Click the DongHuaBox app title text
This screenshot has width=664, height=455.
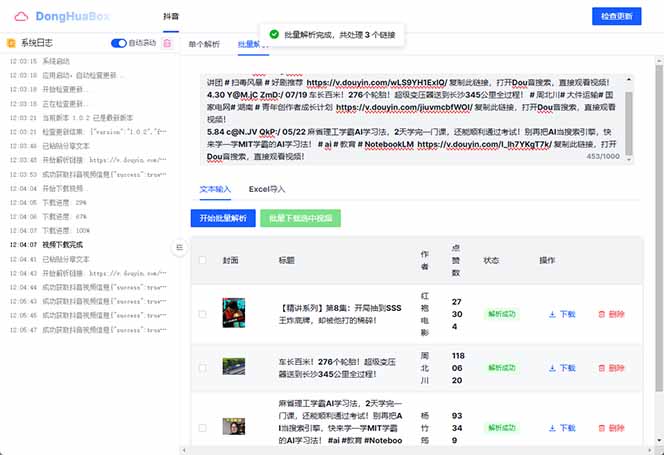[72, 17]
